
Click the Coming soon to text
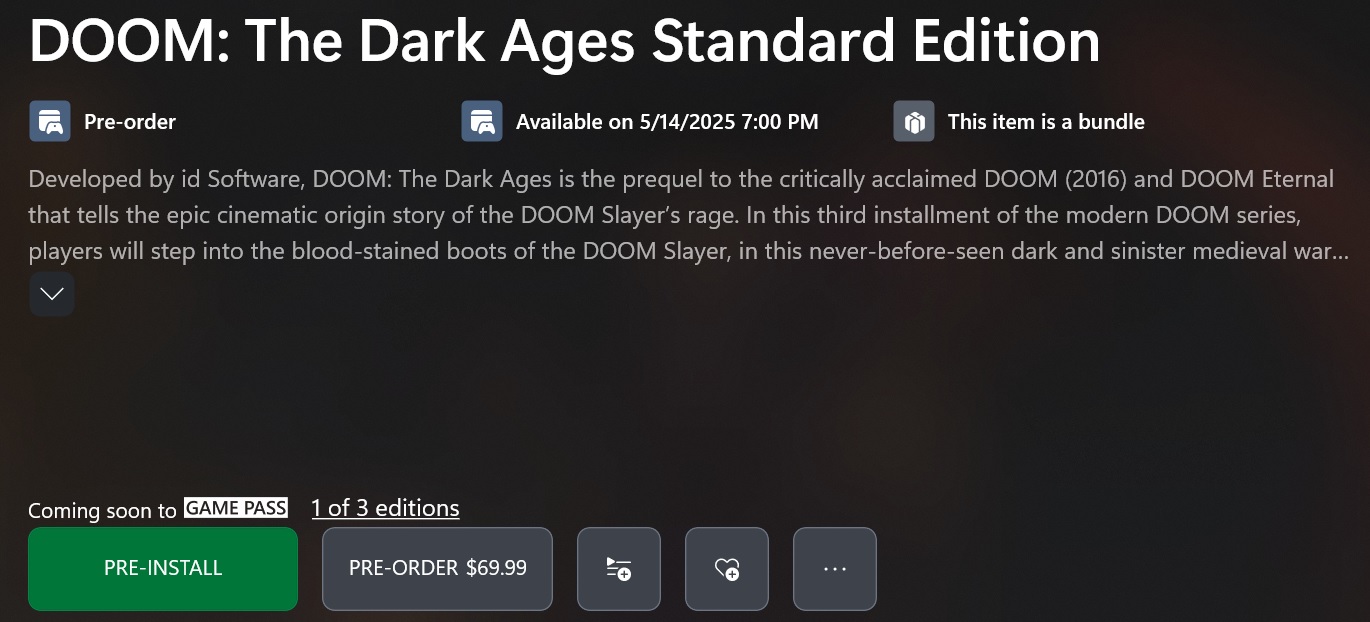(x=102, y=510)
